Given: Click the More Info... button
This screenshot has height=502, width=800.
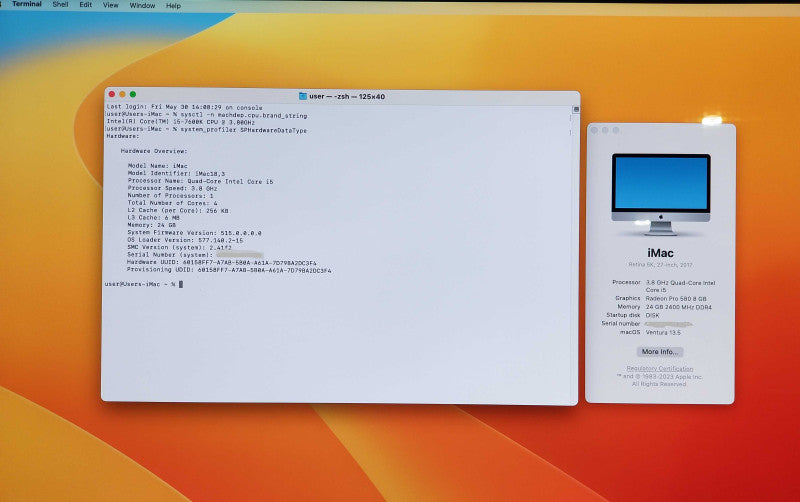Looking at the screenshot, I should [660, 352].
